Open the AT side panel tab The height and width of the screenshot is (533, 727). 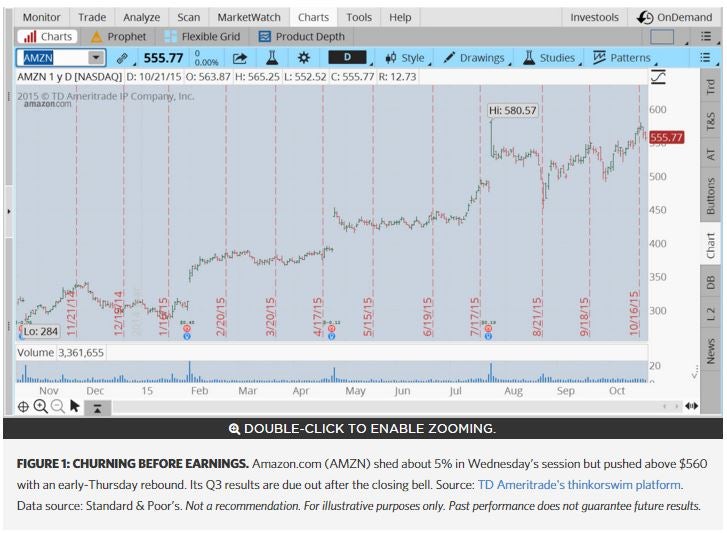710,154
